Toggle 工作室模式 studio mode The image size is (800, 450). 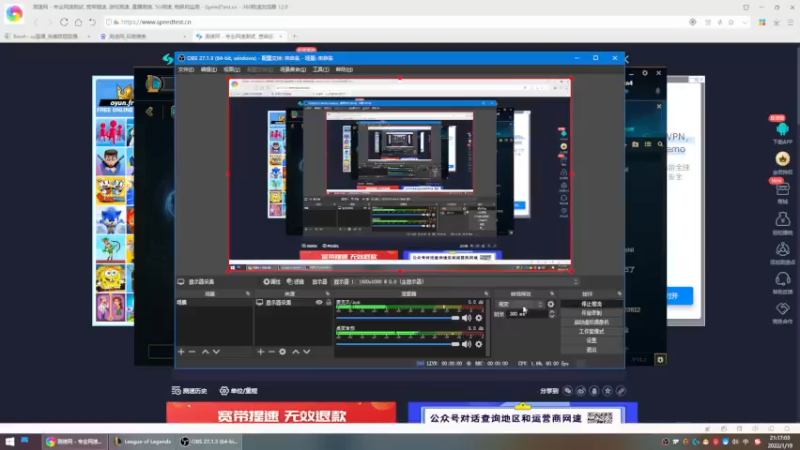(x=591, y=332)
